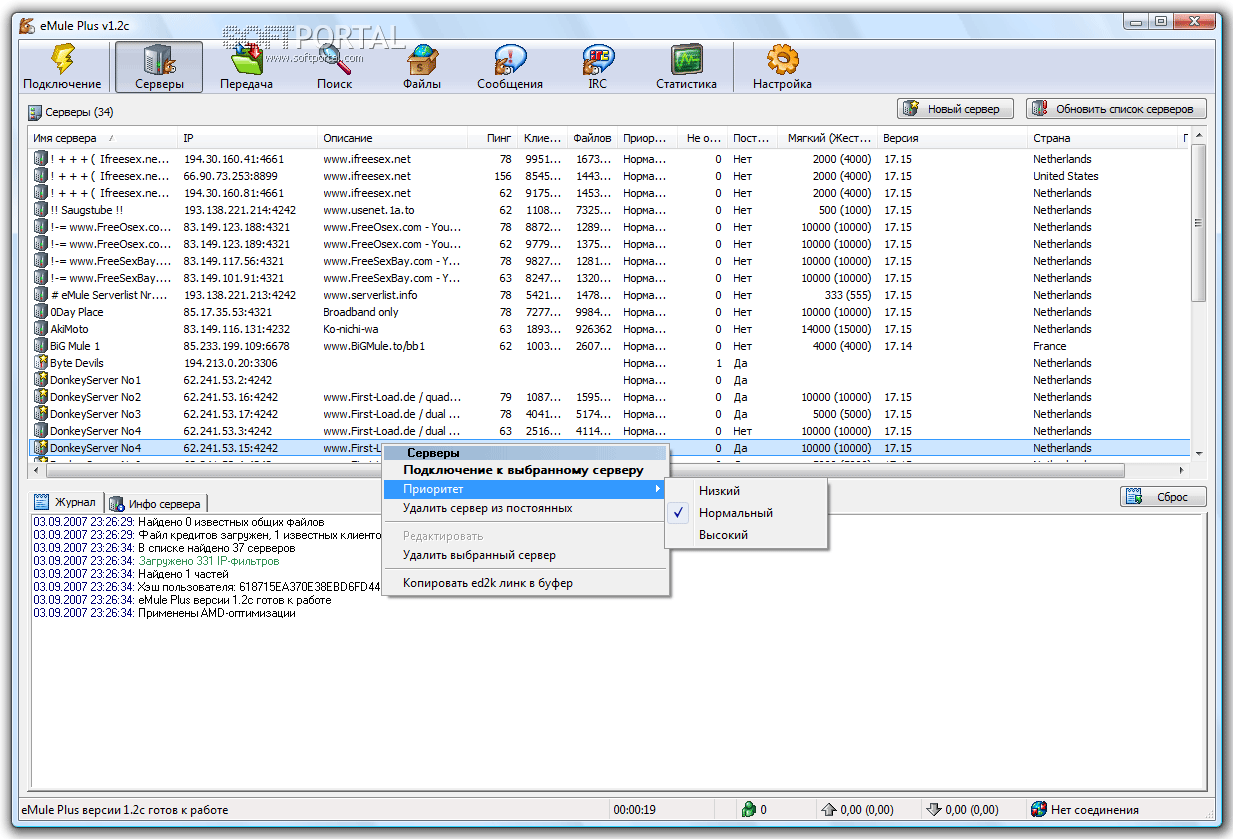Sort by Версия column header

tap(953, 138)
